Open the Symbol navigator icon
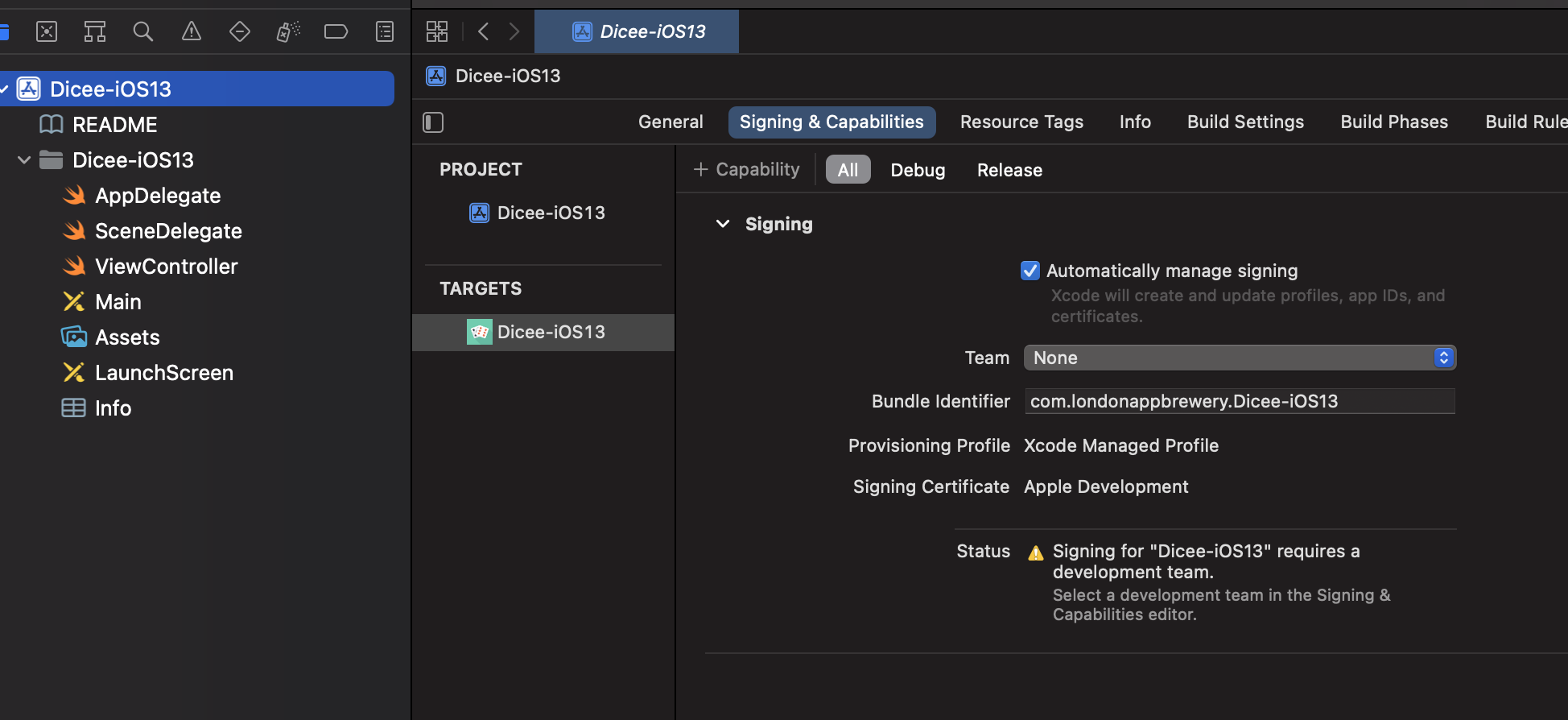The width and height of the screenshot is (1568, 720). [95, 31]
